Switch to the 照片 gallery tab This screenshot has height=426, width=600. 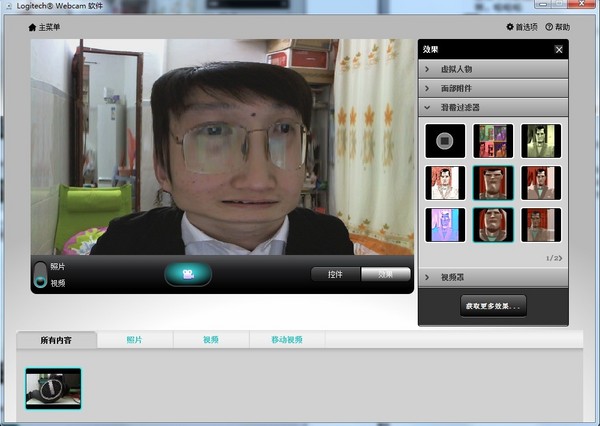point(135,340)
